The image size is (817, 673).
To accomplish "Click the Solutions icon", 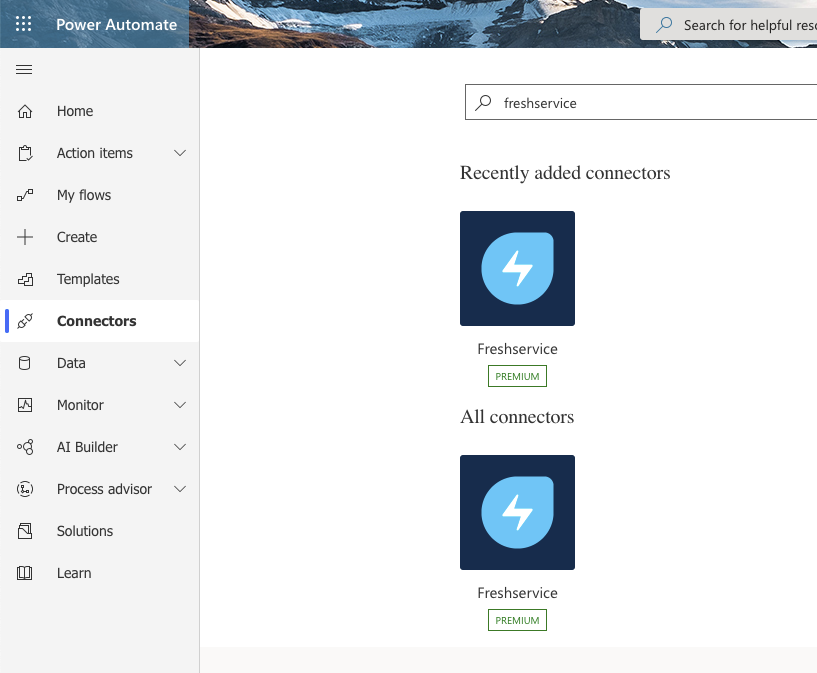I will pyautogui.click(x=24, y=531).
